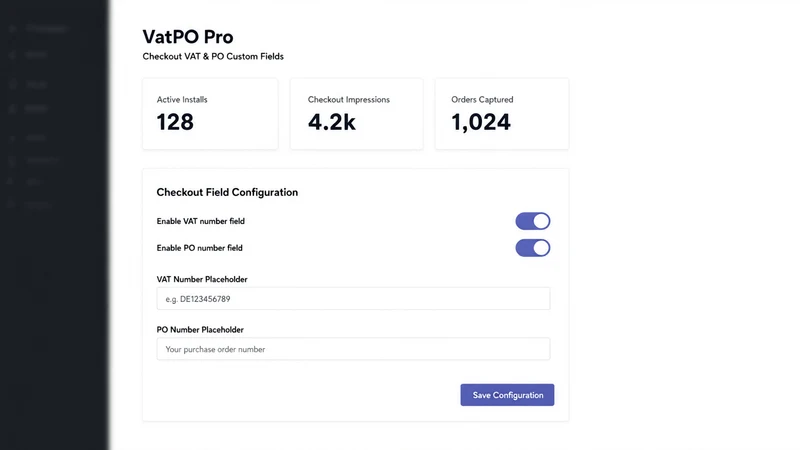Click the VAT Number Placeholder input
Screen dimensions: 800x450
coord(353,298)
